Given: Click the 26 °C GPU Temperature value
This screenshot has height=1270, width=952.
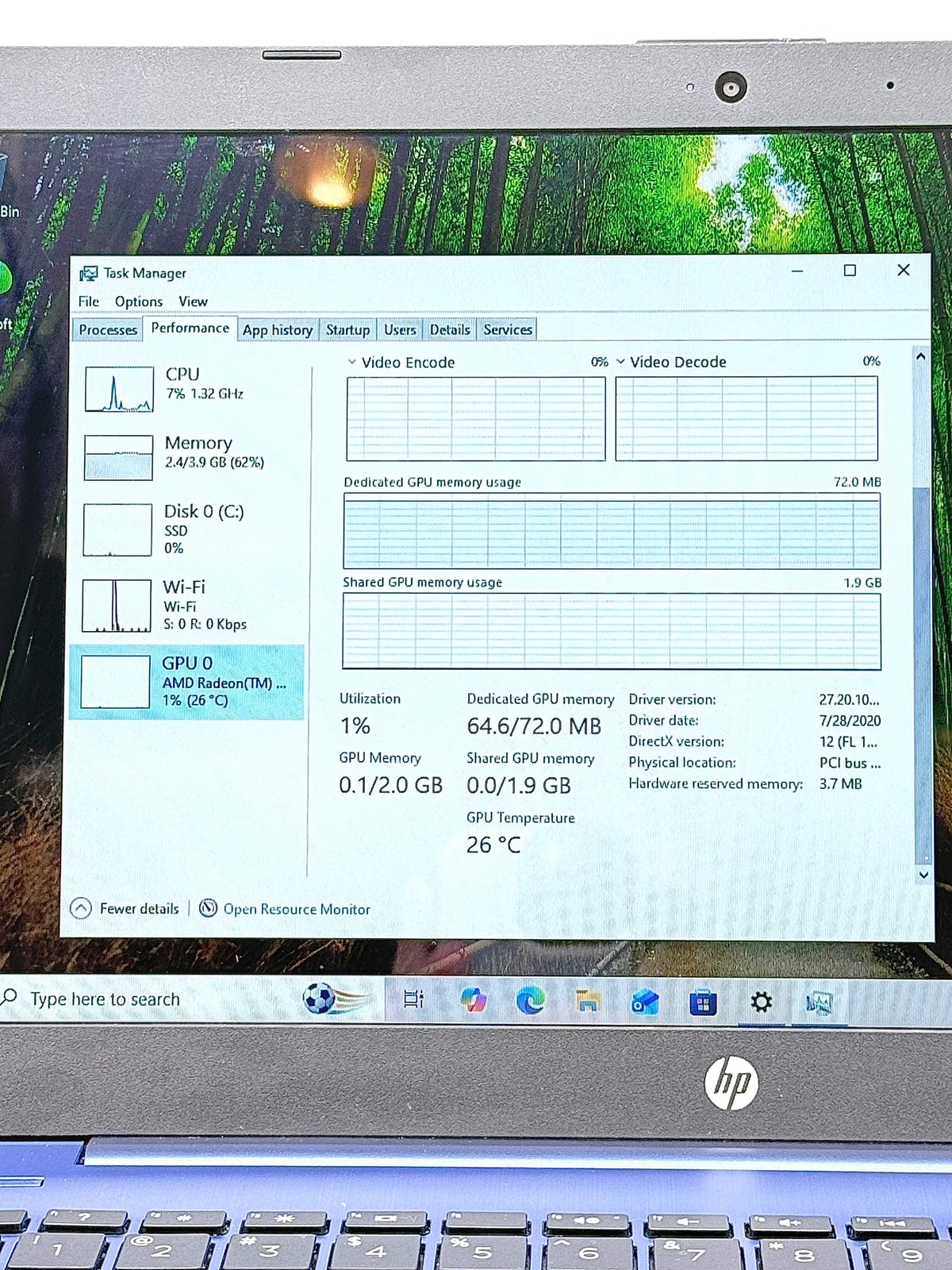Looking at the screenshot, I should (x=493, y=845).
